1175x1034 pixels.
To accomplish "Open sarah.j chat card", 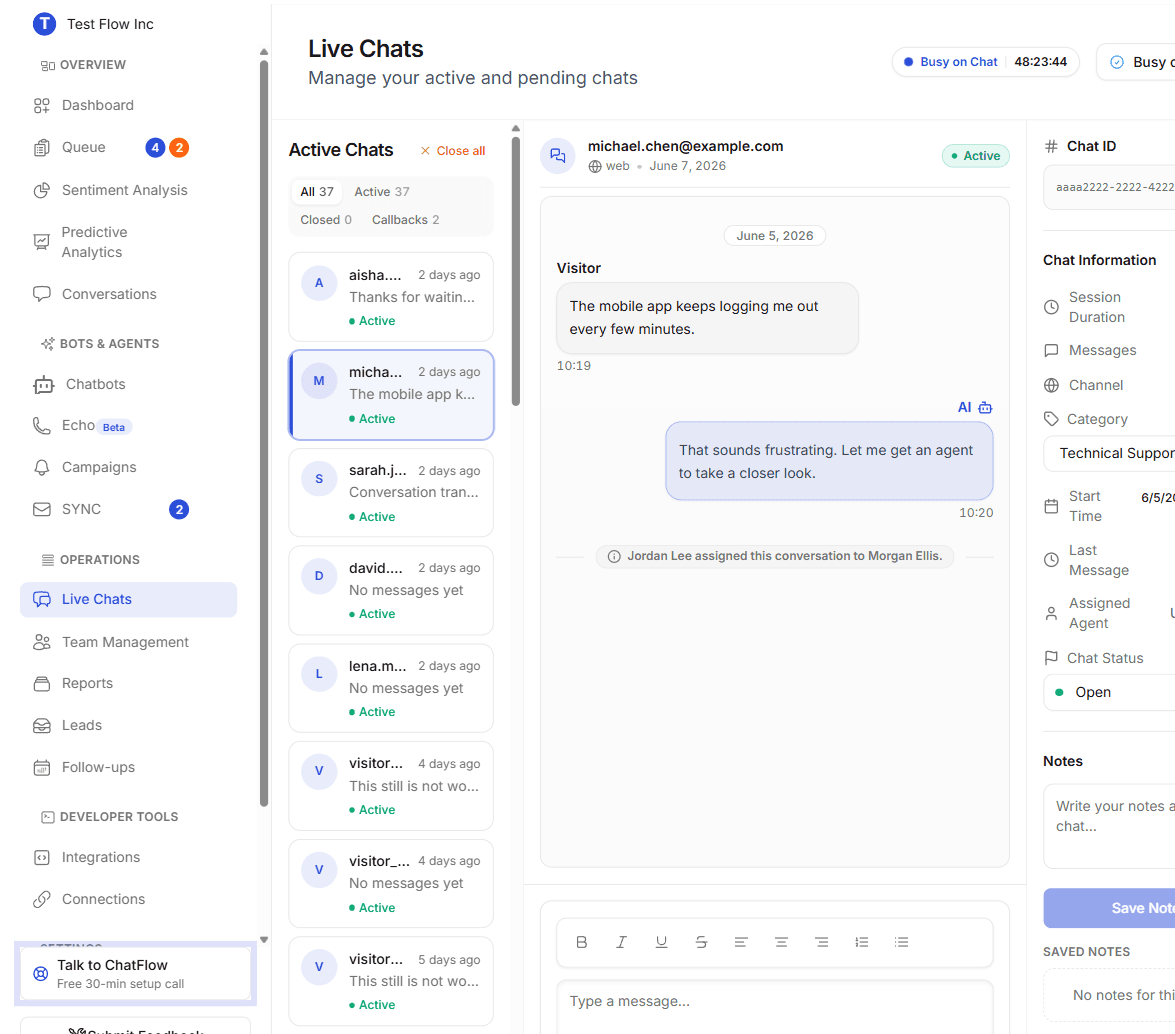I will coord(391,492).
